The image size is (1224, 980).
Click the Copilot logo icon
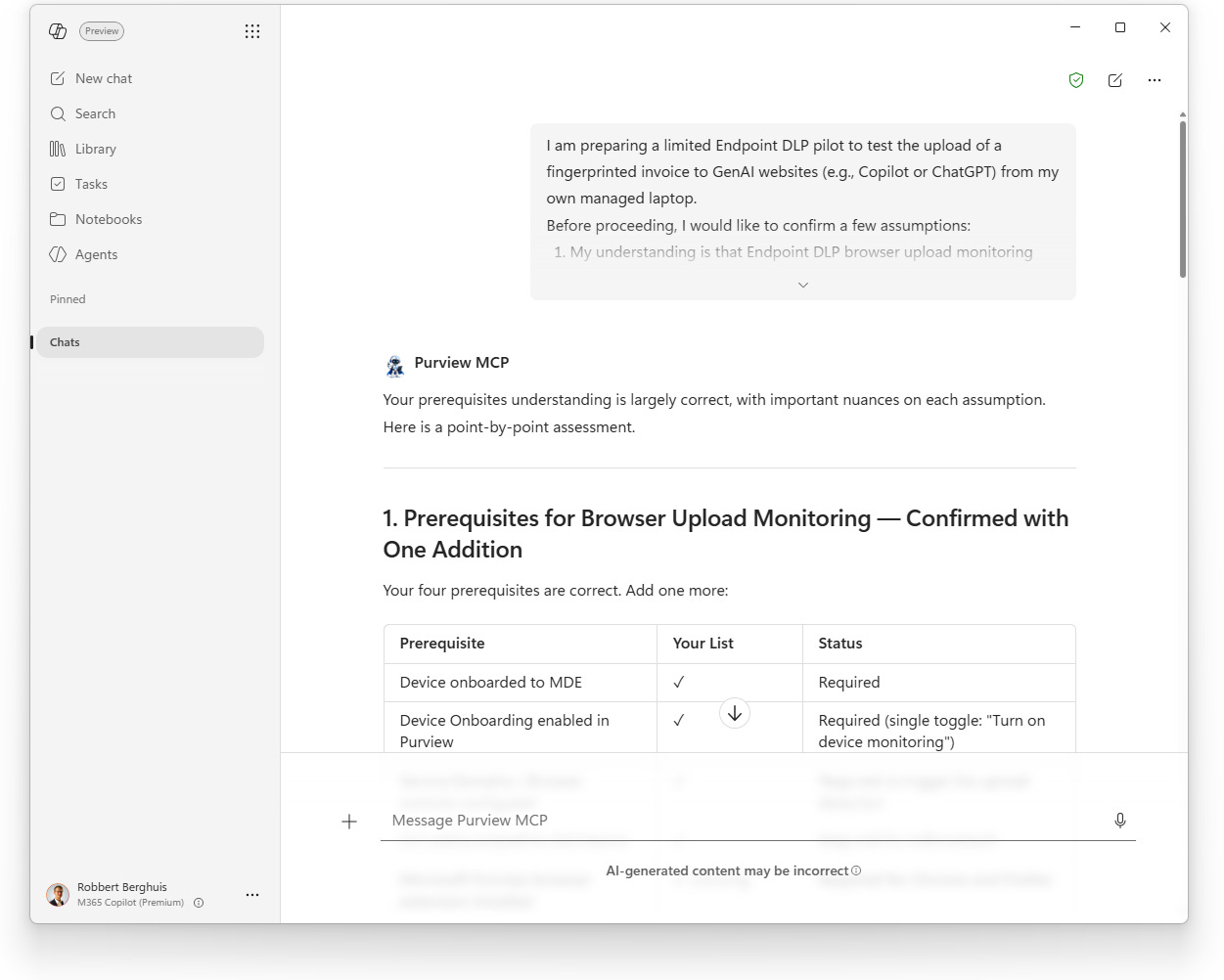tap(58, 31)
